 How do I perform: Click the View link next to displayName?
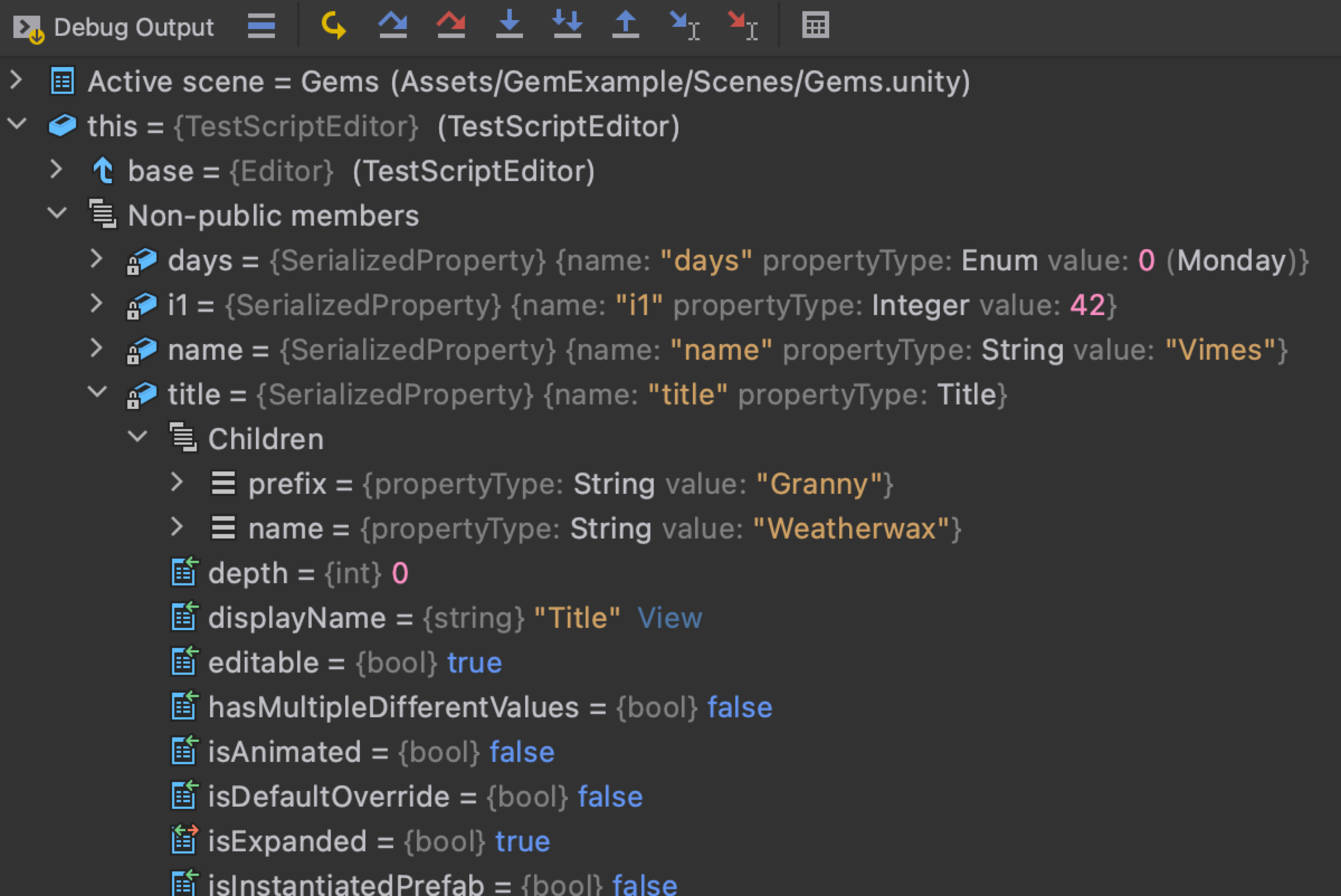669,618
